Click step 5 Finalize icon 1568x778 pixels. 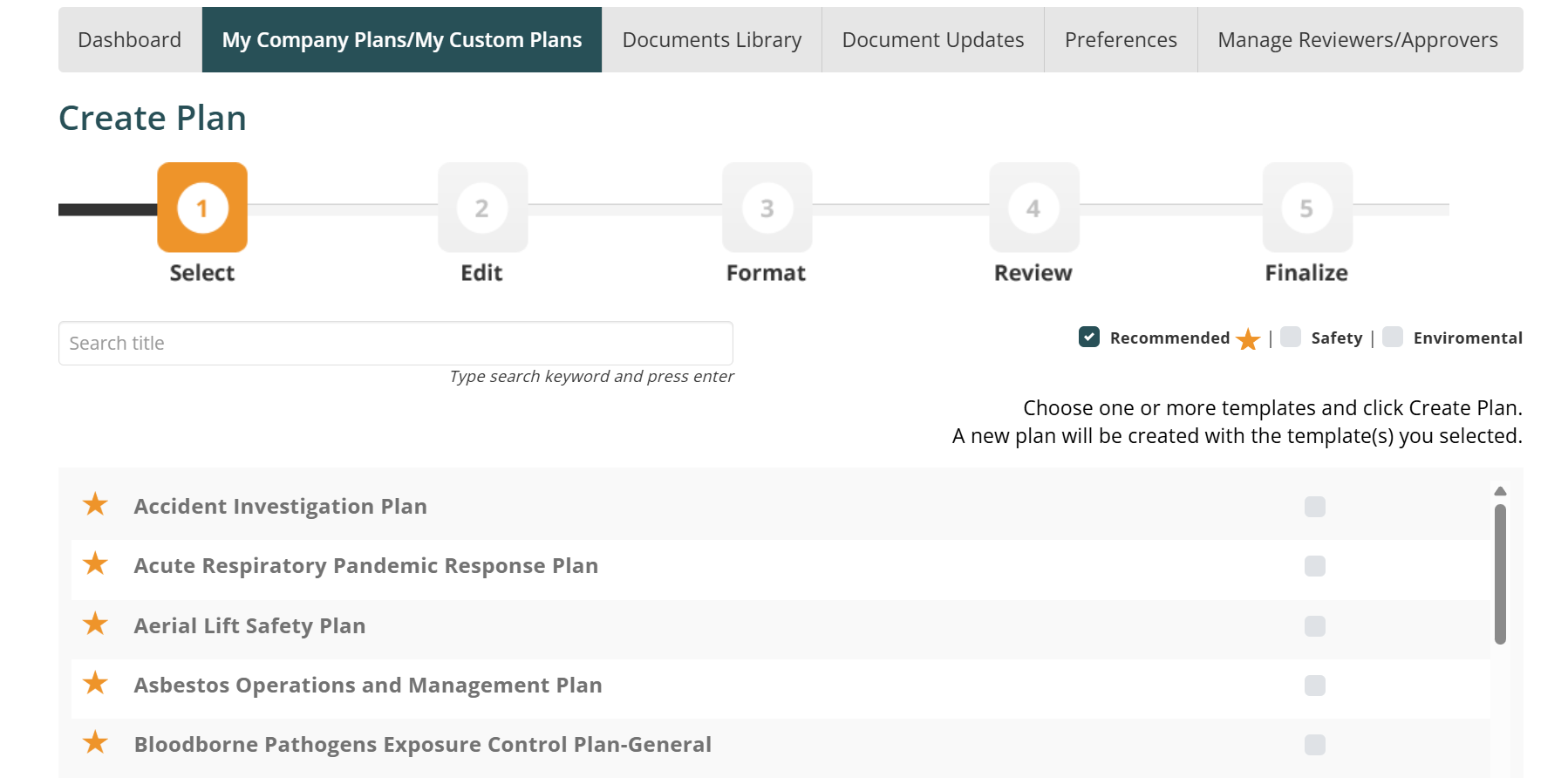coord(1307,208)
